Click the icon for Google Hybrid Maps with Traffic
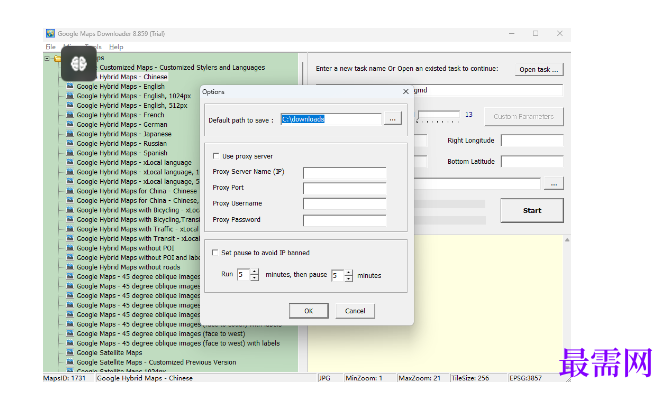 tap(70, 229)
